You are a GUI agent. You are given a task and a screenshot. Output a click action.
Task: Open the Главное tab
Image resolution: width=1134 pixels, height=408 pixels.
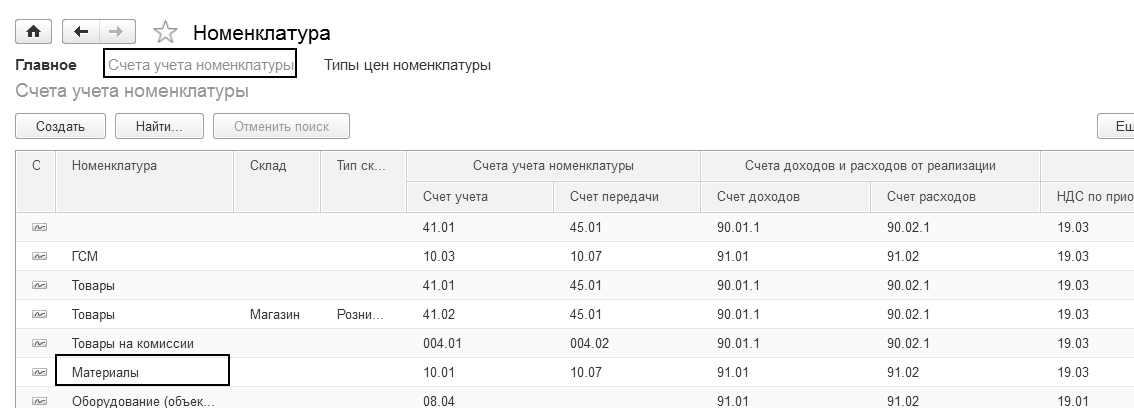click(46, 65)
